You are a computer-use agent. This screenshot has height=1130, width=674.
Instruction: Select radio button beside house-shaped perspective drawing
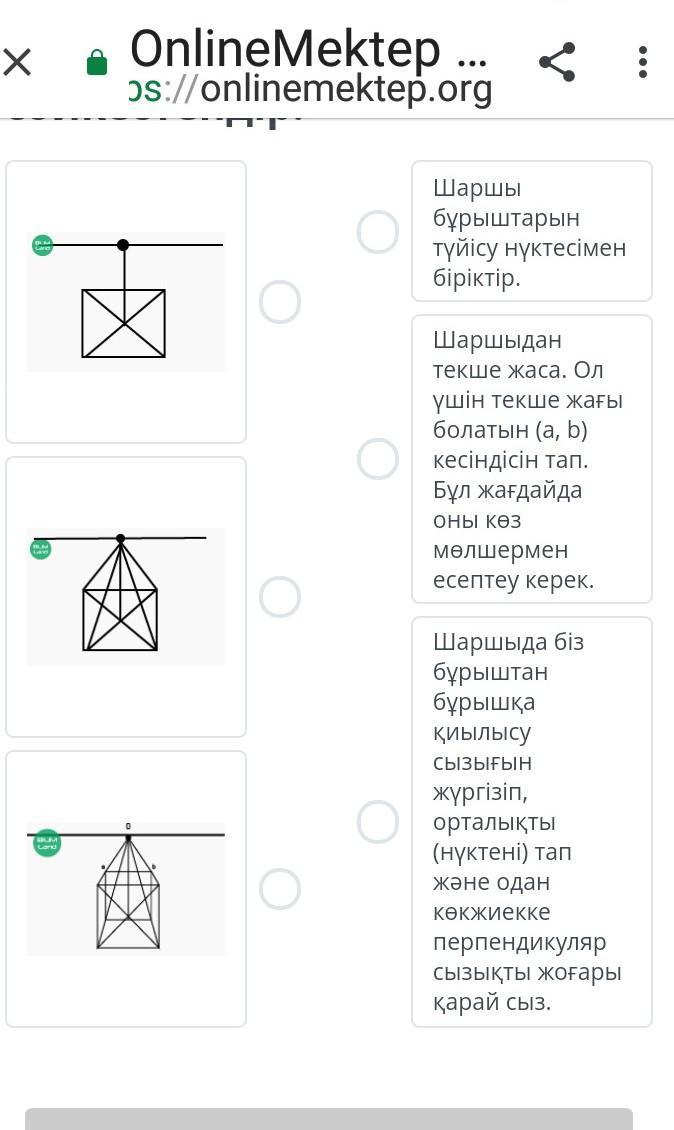tap(280, 597)
